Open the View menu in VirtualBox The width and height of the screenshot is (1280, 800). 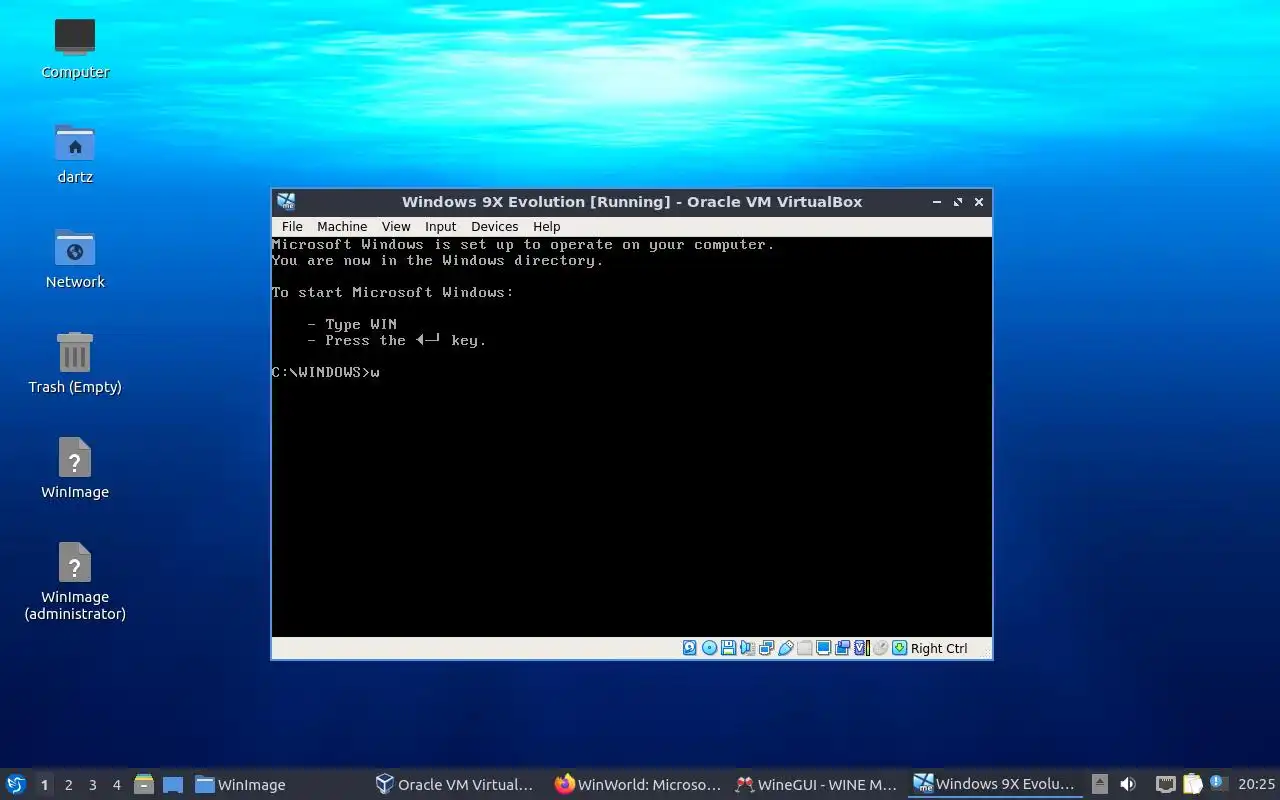(396, 226)
